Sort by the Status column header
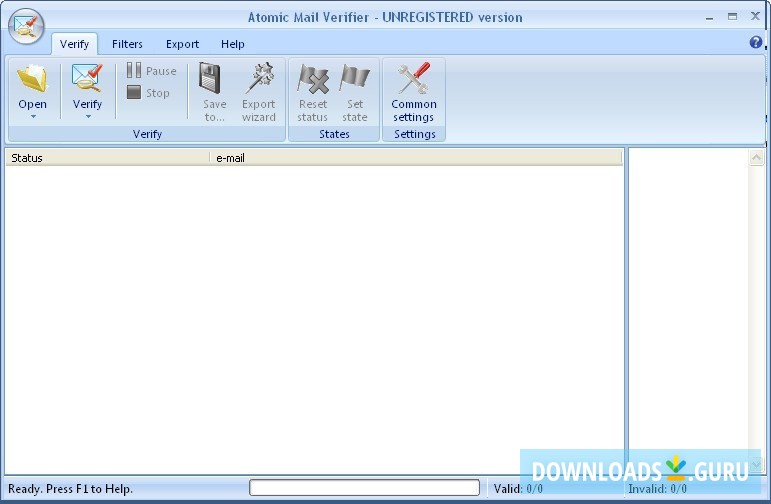Screen dimensions: 771x504 108,158
